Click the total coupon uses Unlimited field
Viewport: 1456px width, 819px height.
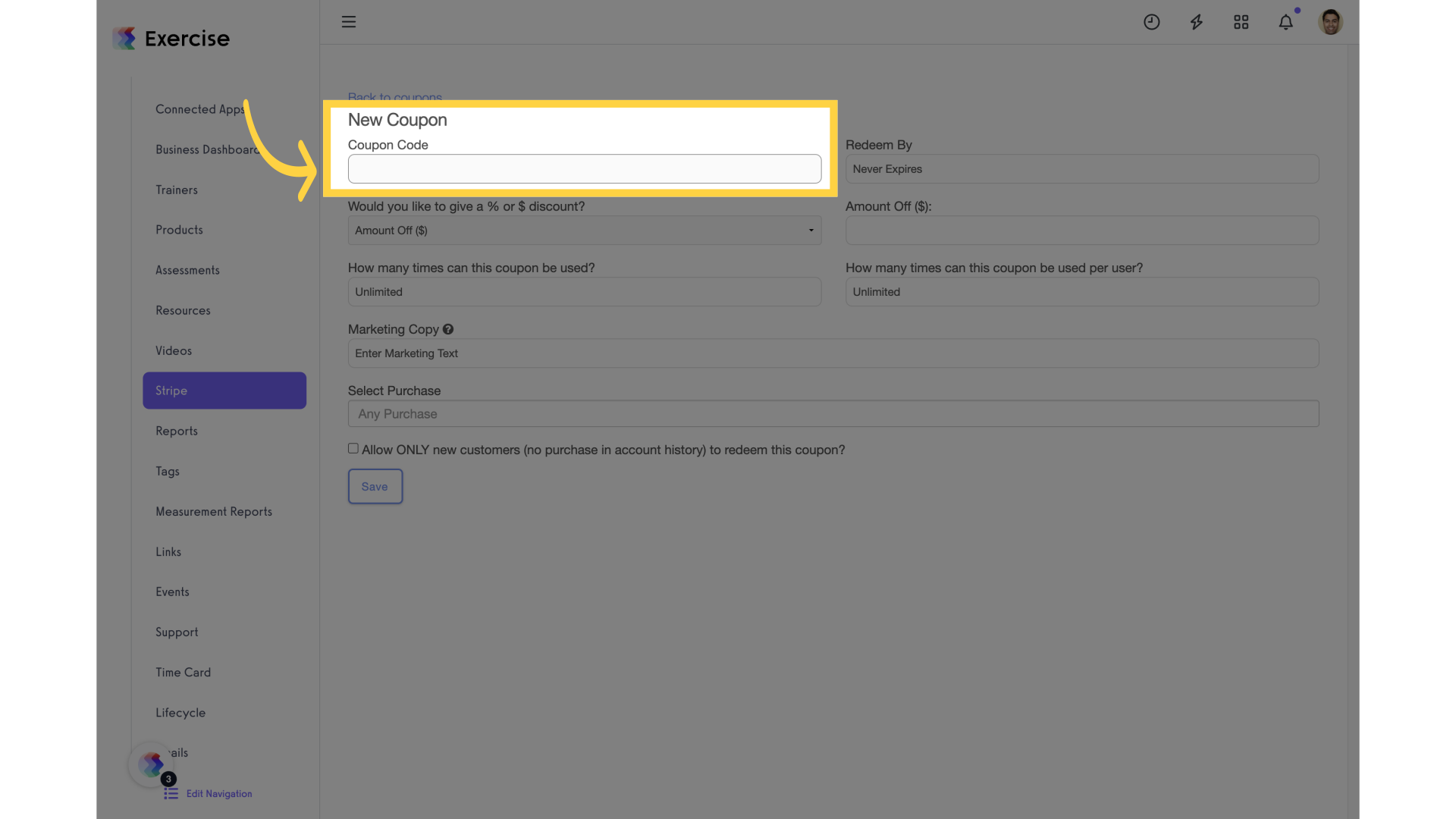[584, 292]
